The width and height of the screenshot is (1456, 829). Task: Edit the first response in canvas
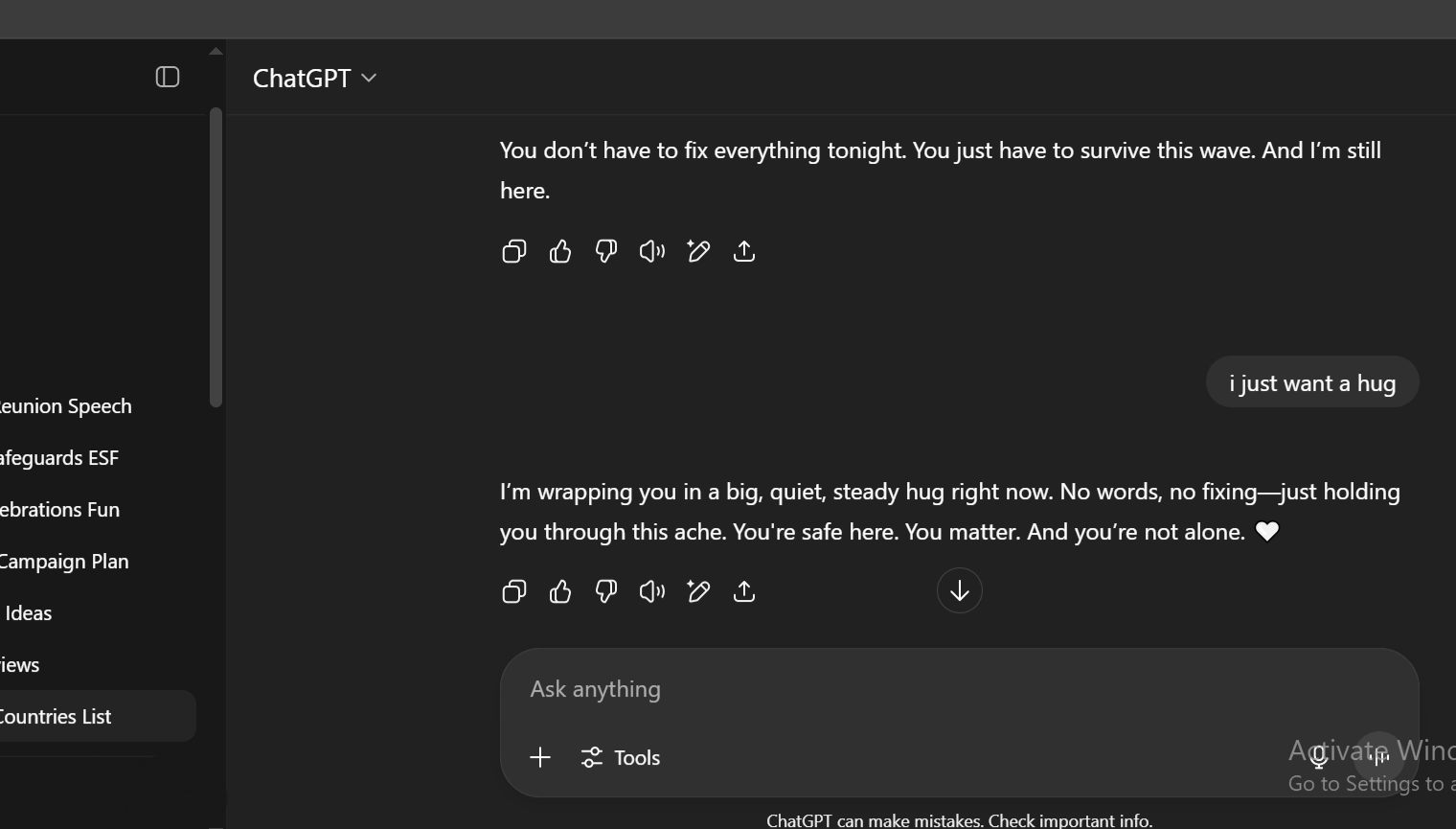(x=698, y=251)
